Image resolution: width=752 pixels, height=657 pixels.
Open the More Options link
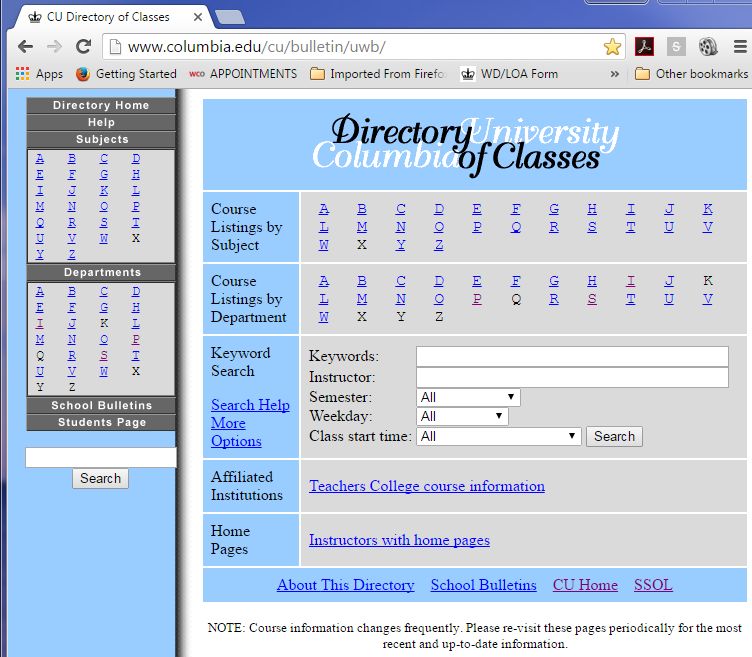tap(236, 432)
